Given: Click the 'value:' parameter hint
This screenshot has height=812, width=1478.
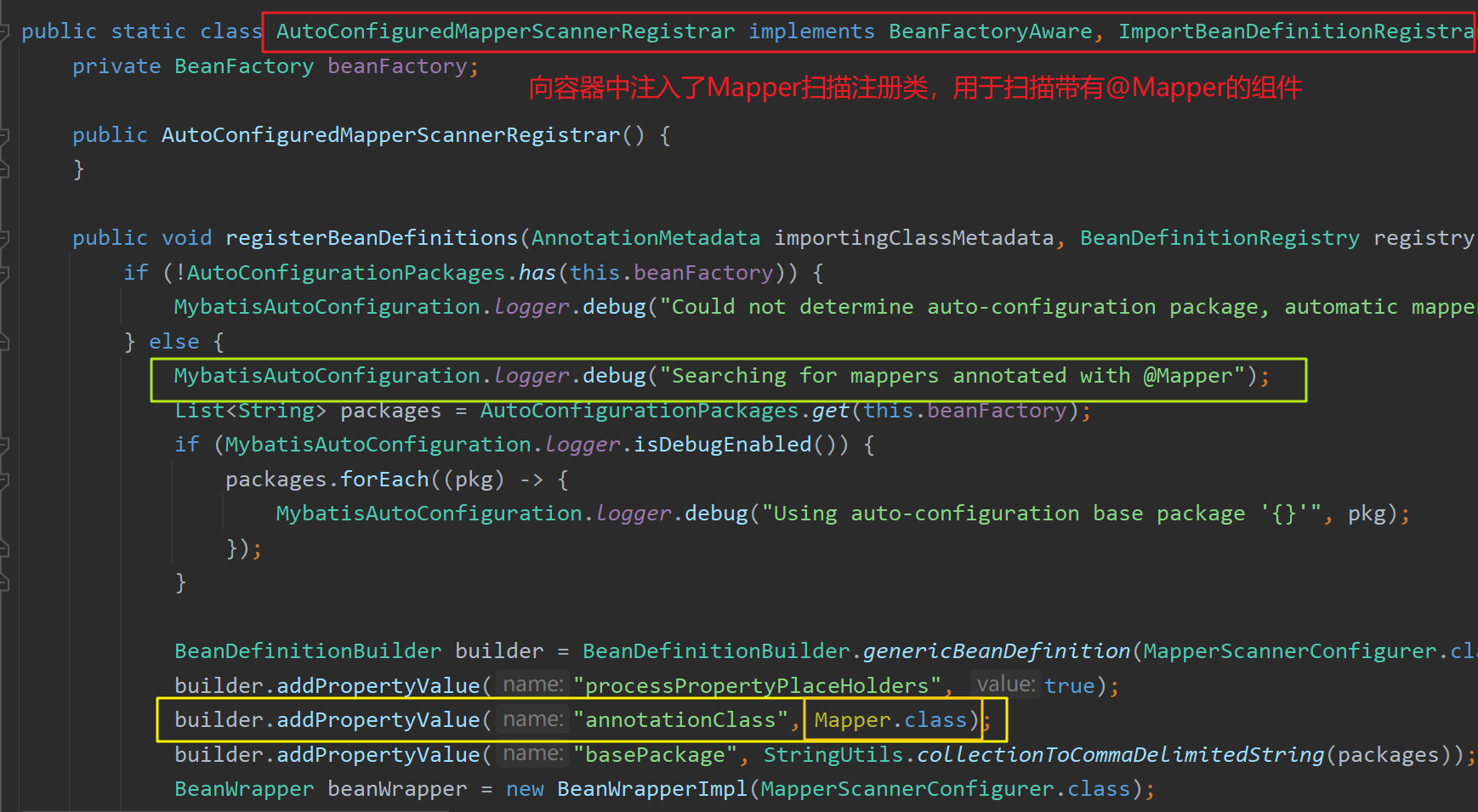Looking at the screenshot, I should pos(1005,685).
